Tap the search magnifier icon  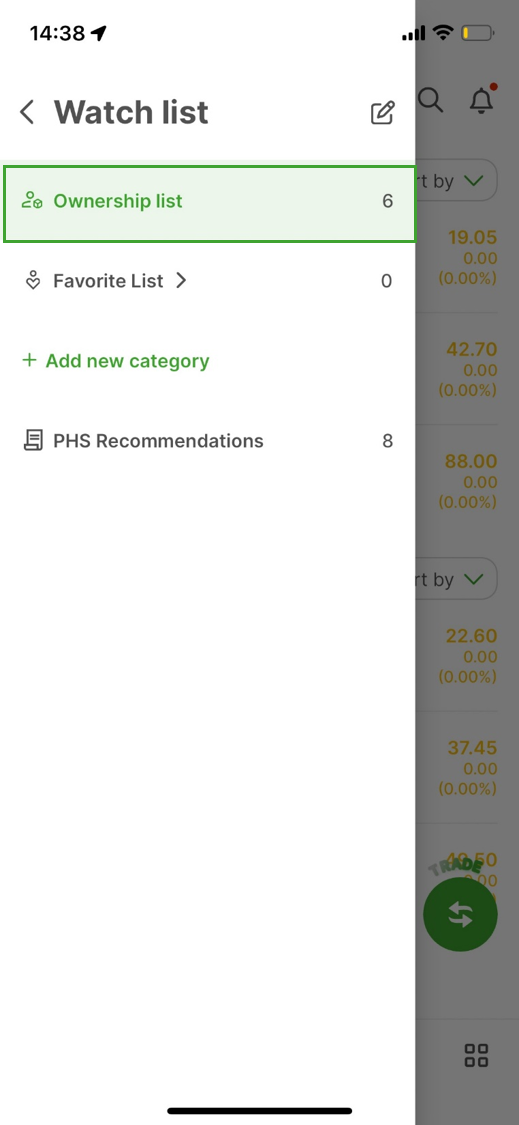click(431, 100)
